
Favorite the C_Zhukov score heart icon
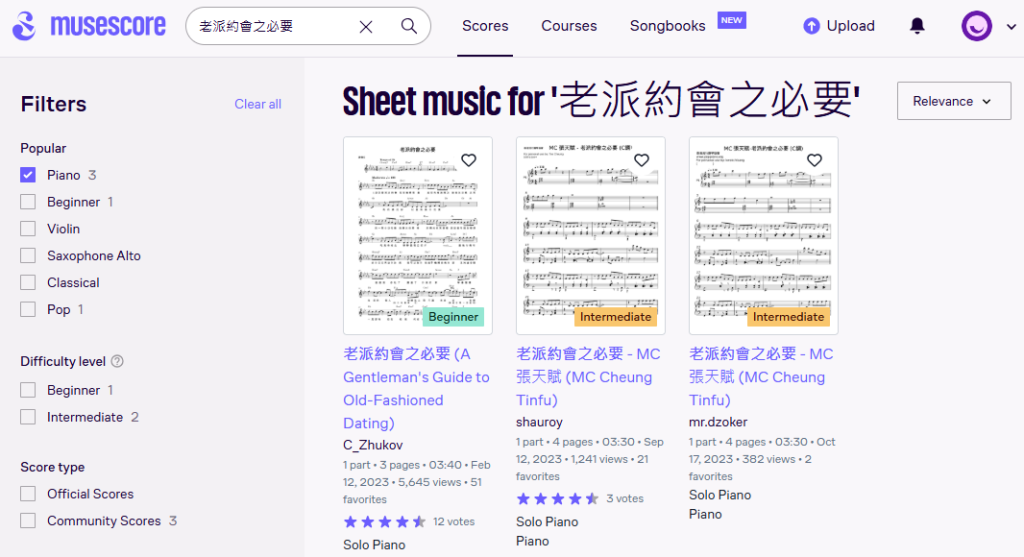[x=468, y=160]
